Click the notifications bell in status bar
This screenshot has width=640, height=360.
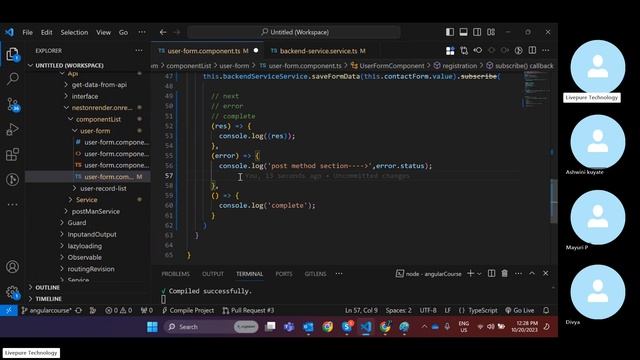[x=546, y=311]
